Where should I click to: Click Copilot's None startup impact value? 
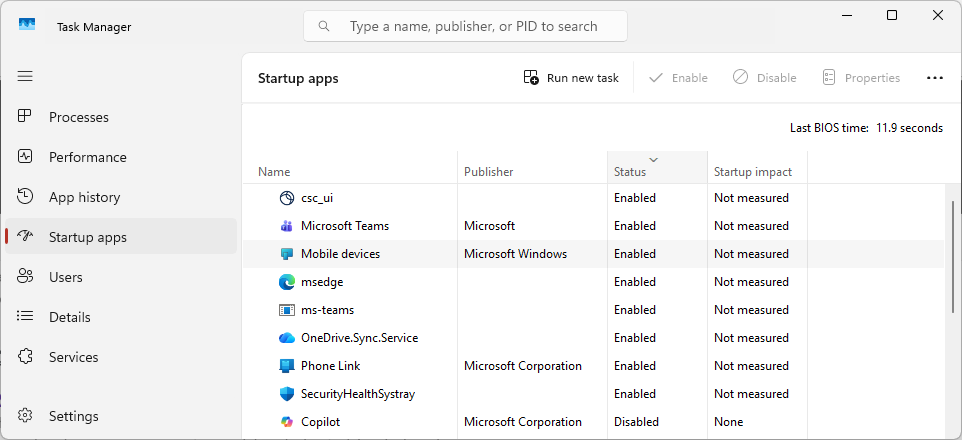[728, 422]
